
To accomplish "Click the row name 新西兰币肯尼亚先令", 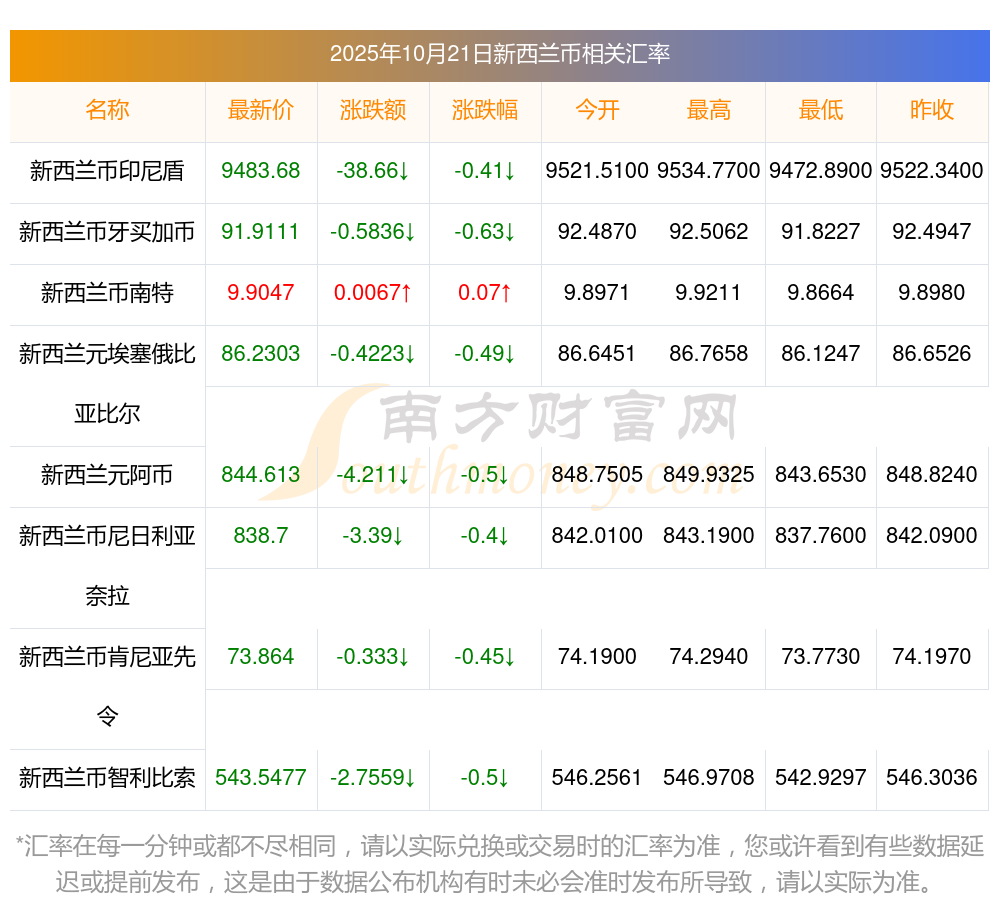I will [107, 687].
